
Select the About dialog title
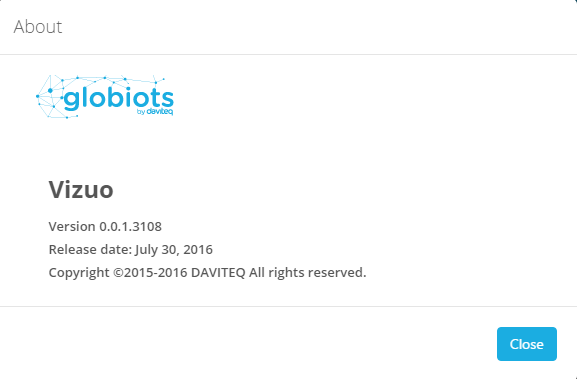pyautogui.click(x=38, y=27)
